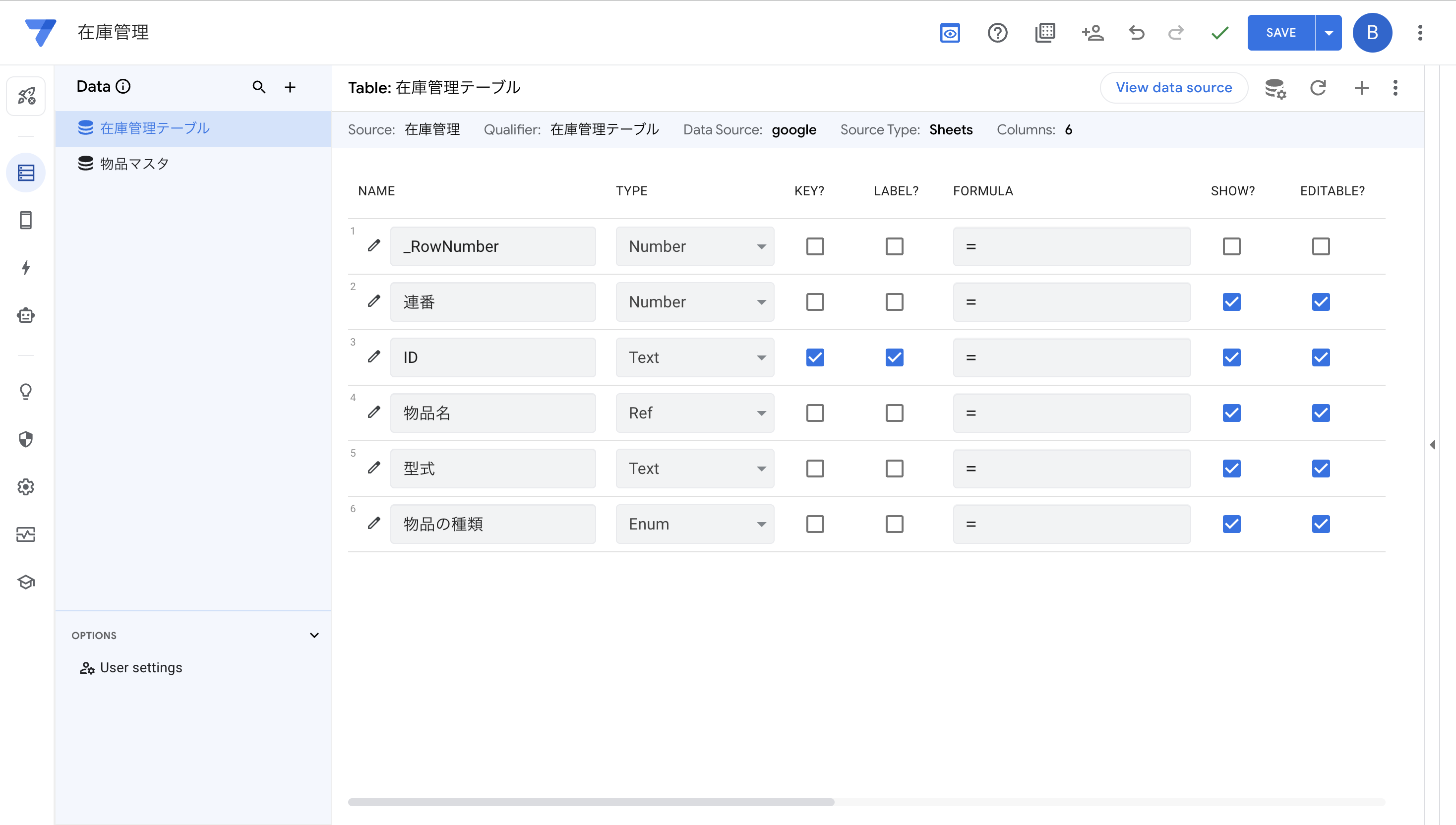Toggle KEY checkbox for 連番 row

(x=815, y=302)
